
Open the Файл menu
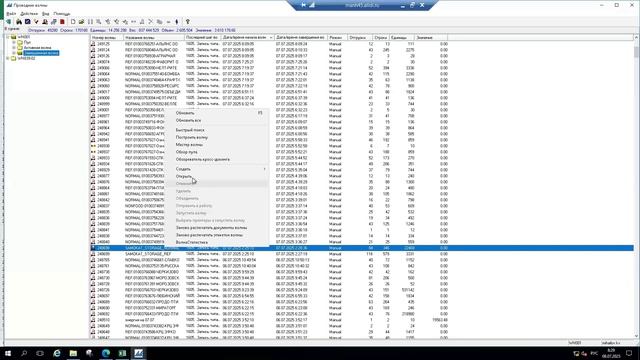pyautogui.click(x=11, y=13)
